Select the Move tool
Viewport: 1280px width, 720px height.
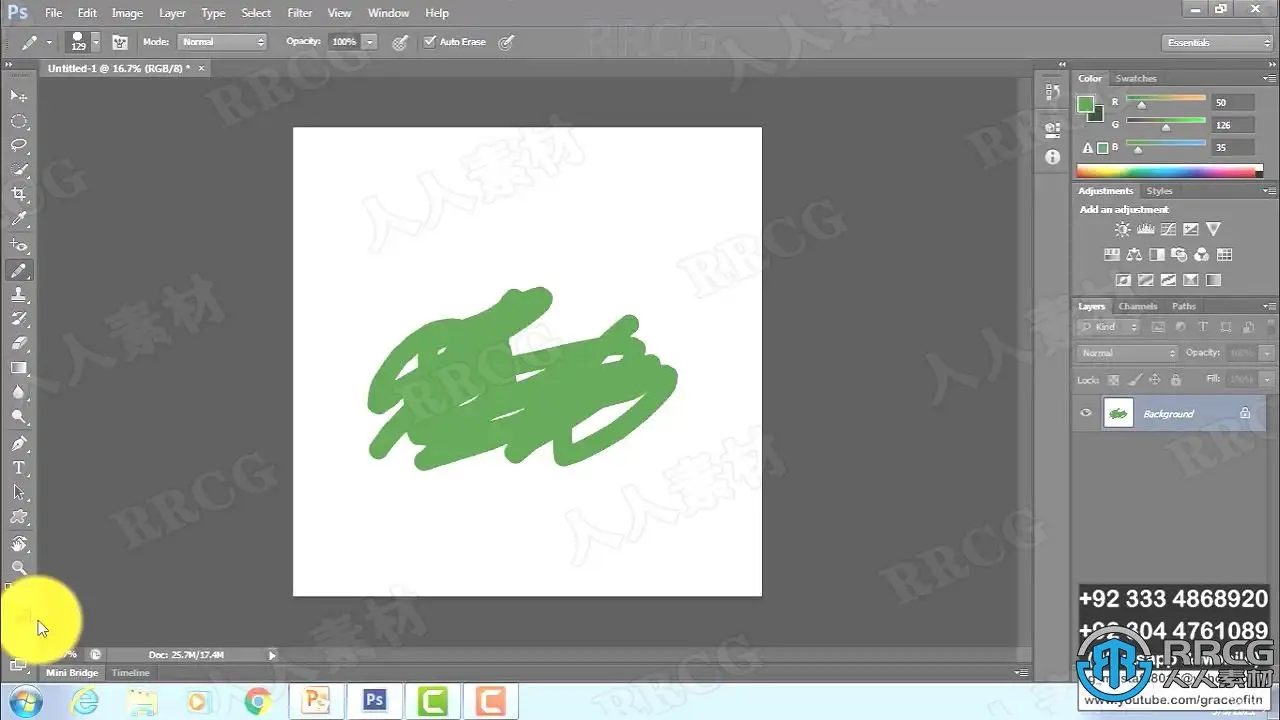point(19,95)
